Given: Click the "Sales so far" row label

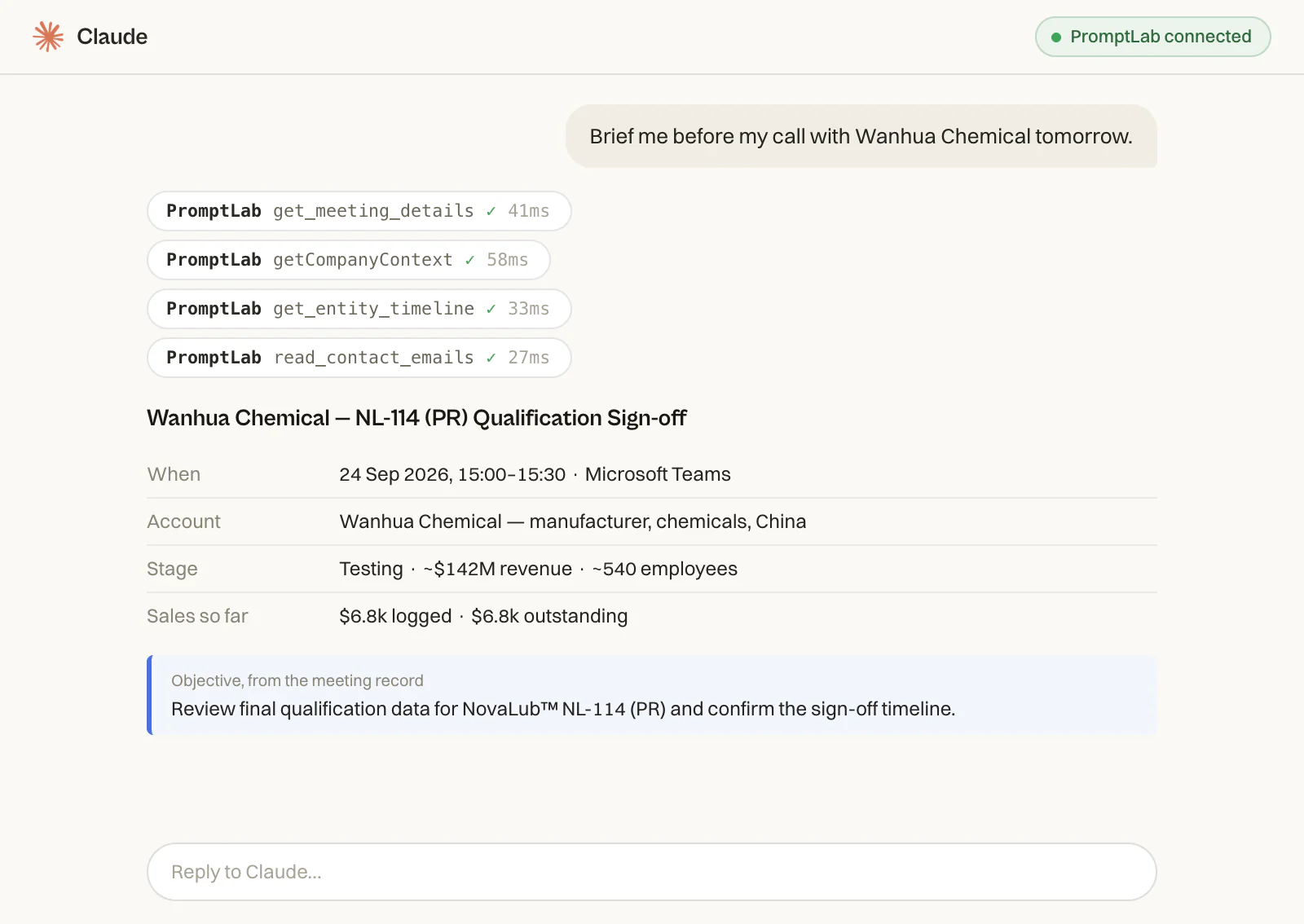Looking at the screenshot, I should pos(197,616).
